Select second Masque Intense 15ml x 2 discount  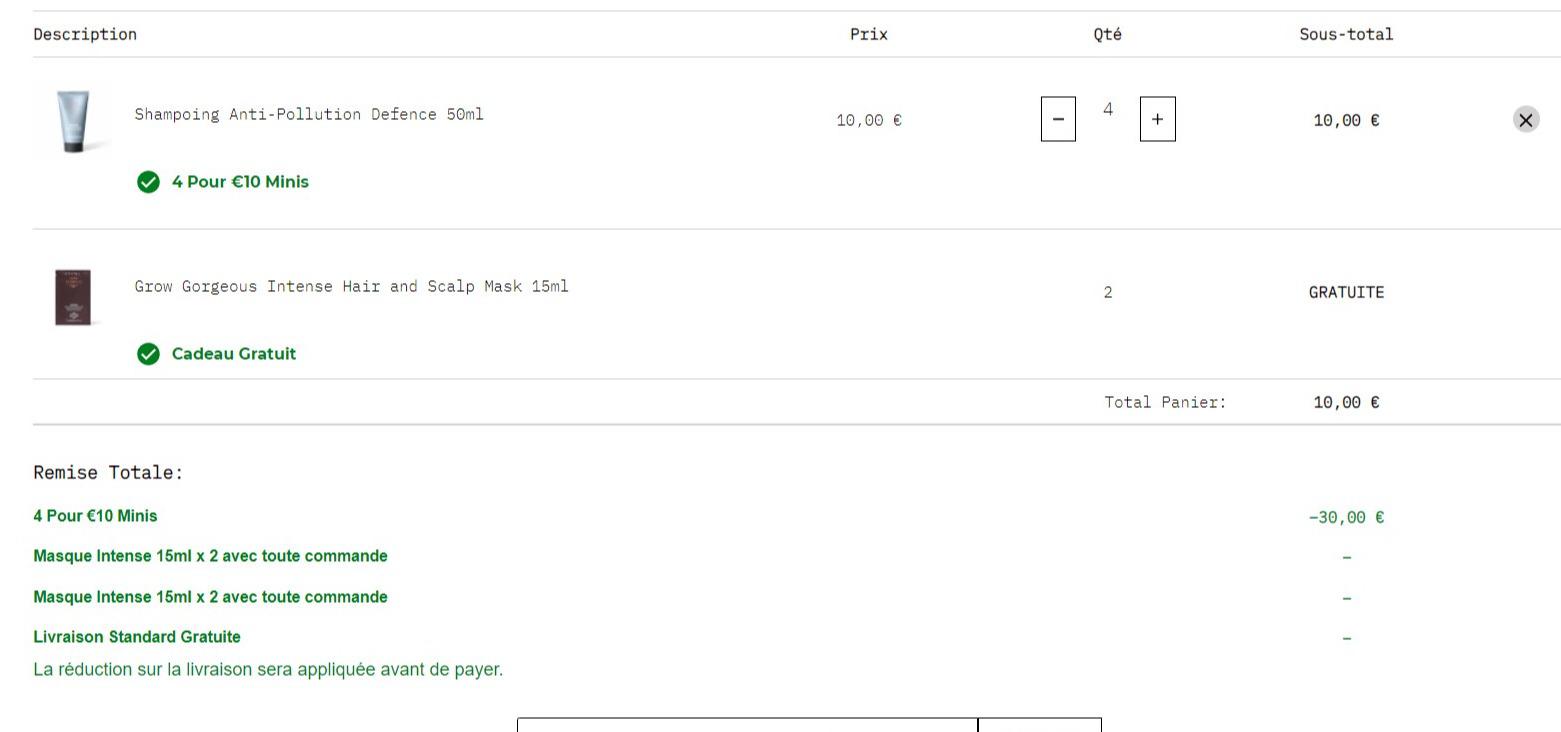click(210, 597)
